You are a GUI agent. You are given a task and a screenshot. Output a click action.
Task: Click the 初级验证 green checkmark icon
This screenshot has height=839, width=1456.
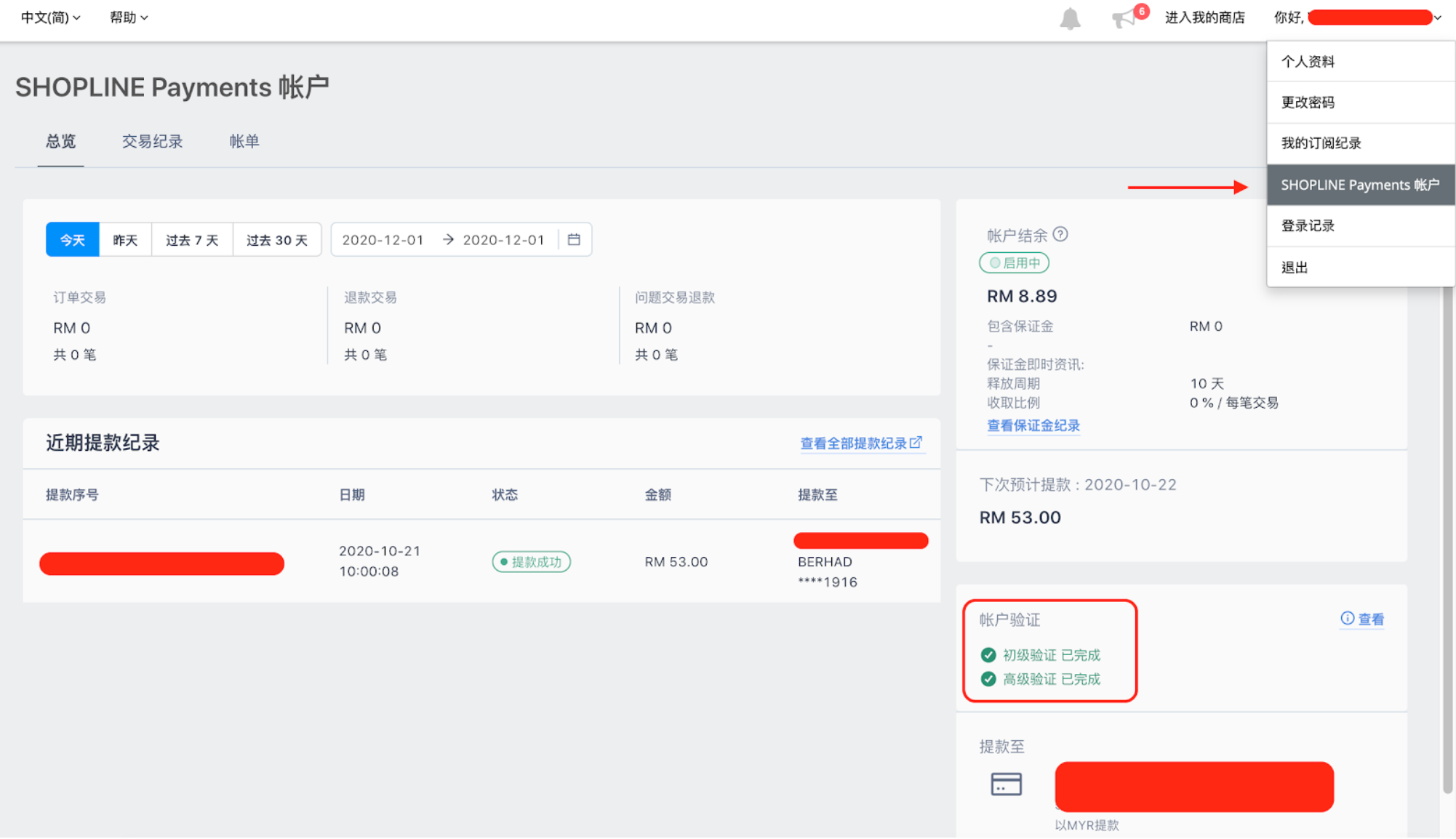click(988, 655)
